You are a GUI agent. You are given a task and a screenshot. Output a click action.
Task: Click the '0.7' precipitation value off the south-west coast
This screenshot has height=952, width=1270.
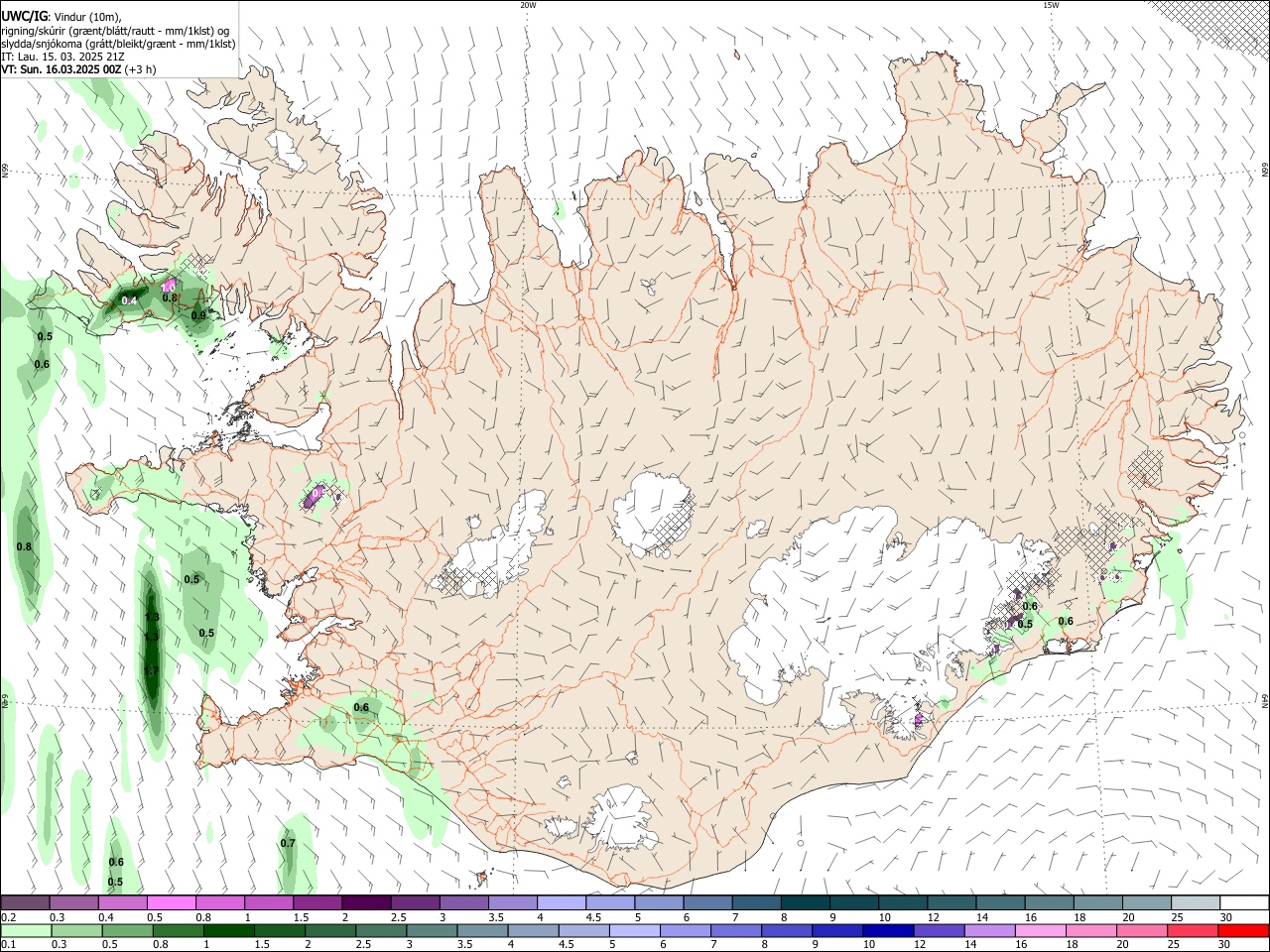288,843
